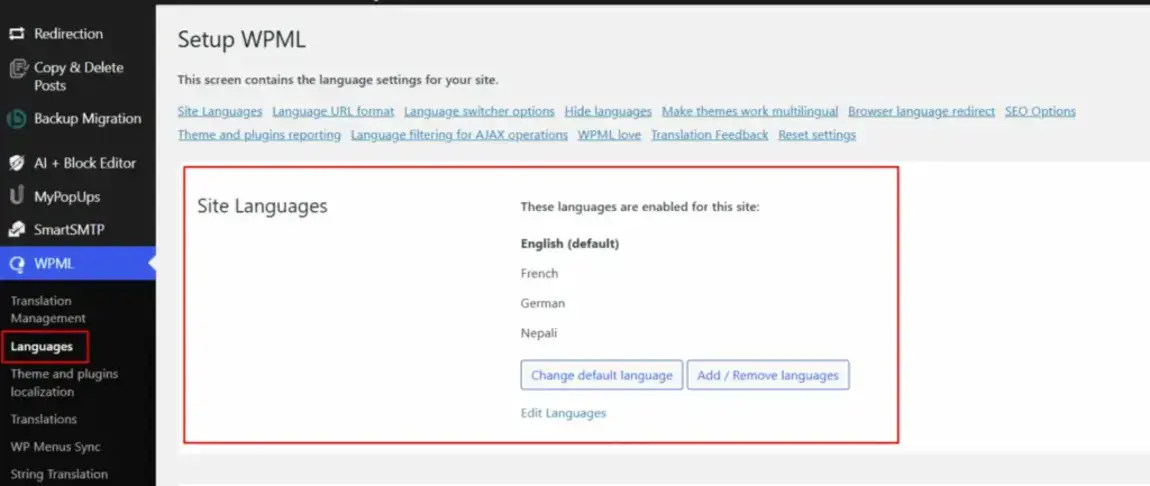This screenshot has height=486, width=1150.
Task: Click the Redirection icon in sidebar
Action: pyautogui.click(x=17, y=34)
